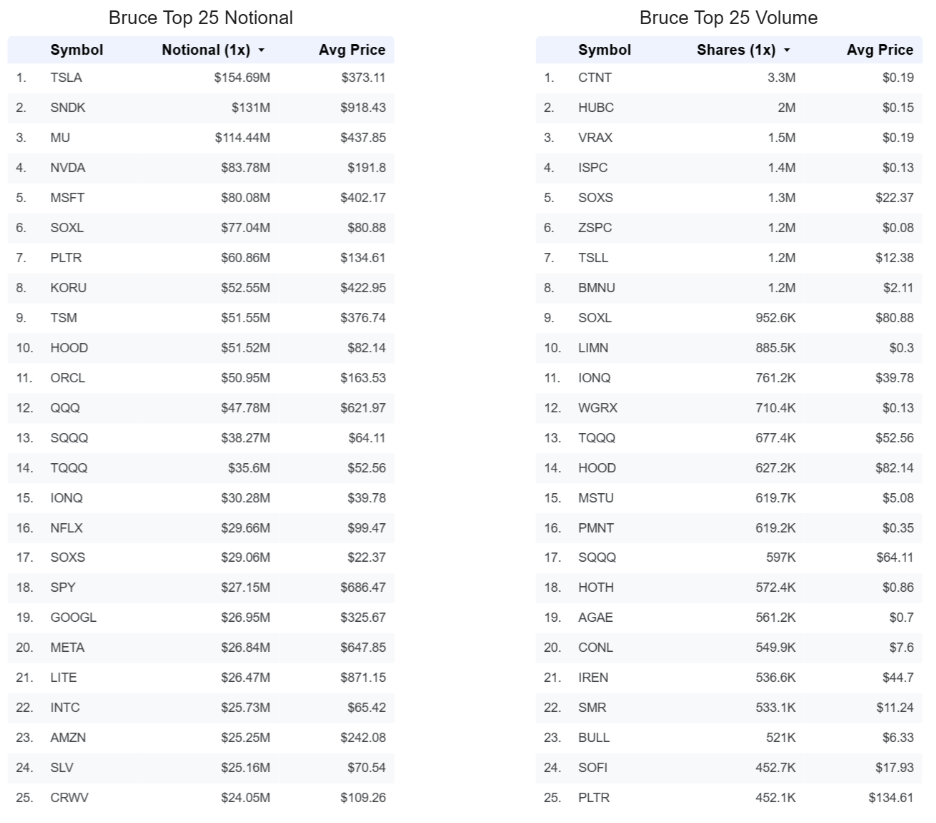Select the $154.69M notional value cell
Image resolution: width=936 pixels, height=823 pixels.
[242, 78]
